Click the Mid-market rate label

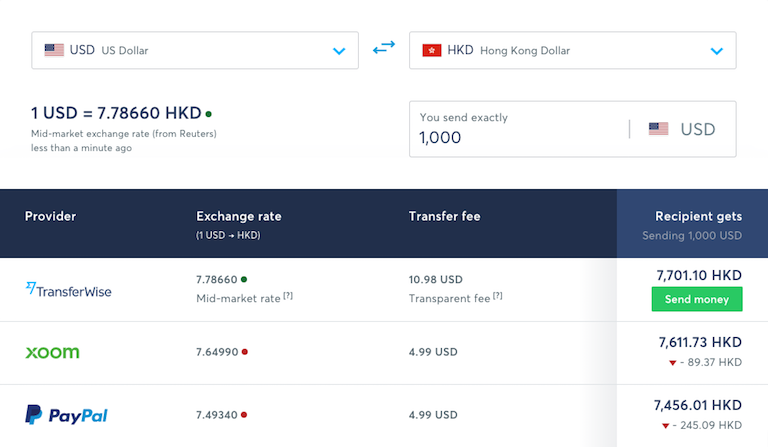[x=238, y=299]
